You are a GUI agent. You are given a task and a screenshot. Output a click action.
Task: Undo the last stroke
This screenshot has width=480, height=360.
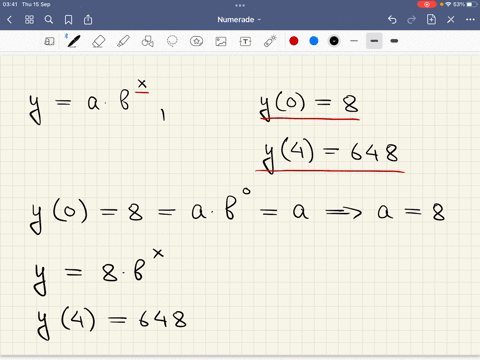tap(392, 20)
